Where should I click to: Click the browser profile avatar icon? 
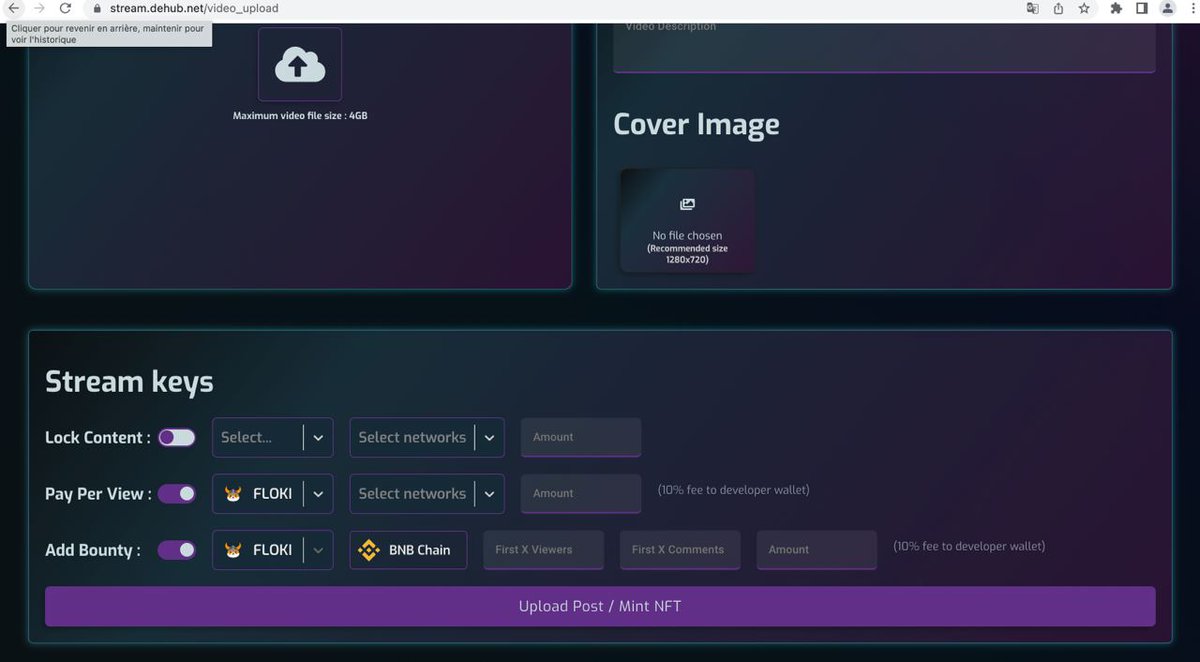point(1166,9)
